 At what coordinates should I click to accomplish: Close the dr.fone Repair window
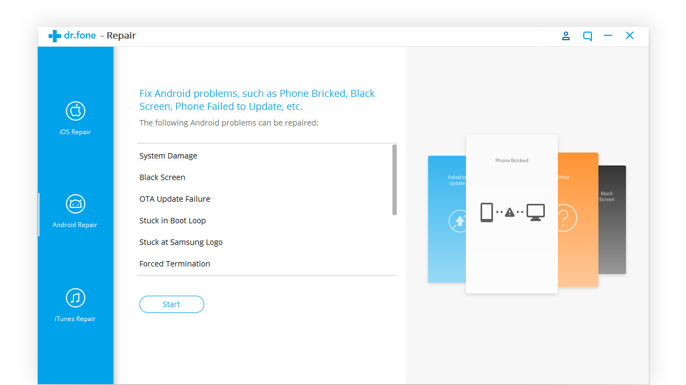(630, 35)
